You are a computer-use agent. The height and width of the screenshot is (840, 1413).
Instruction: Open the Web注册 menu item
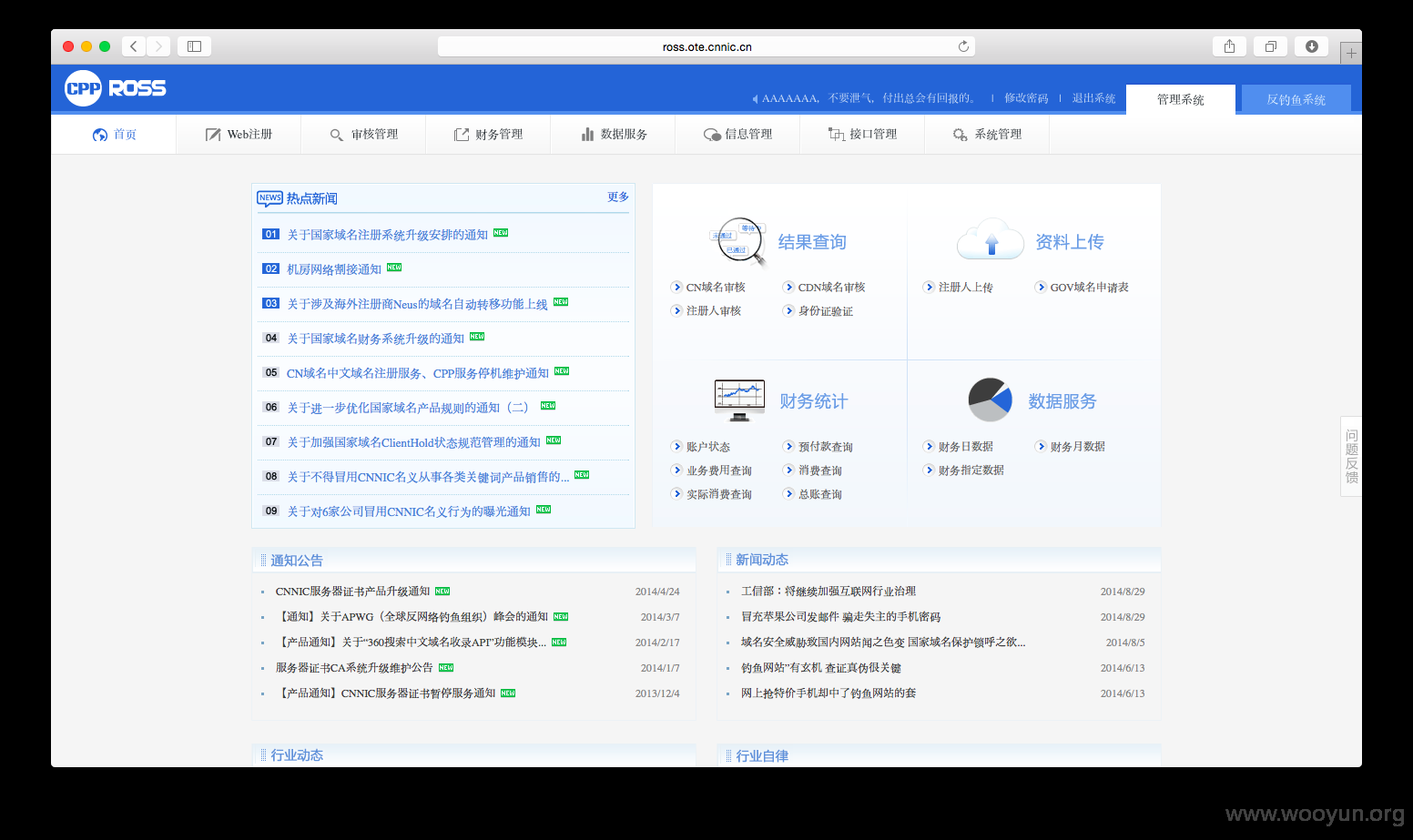click(239, 135)
